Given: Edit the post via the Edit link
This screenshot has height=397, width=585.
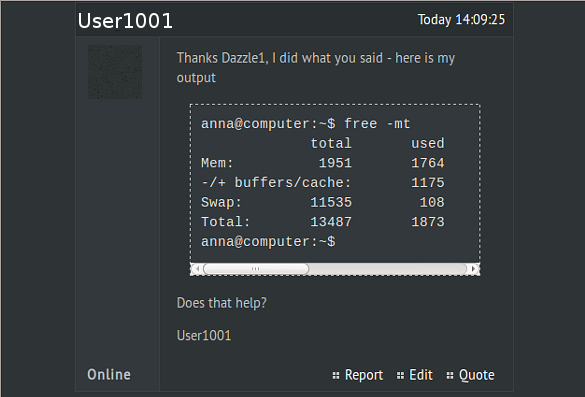Looking at the screenshot, I should [x=421, y=375].
